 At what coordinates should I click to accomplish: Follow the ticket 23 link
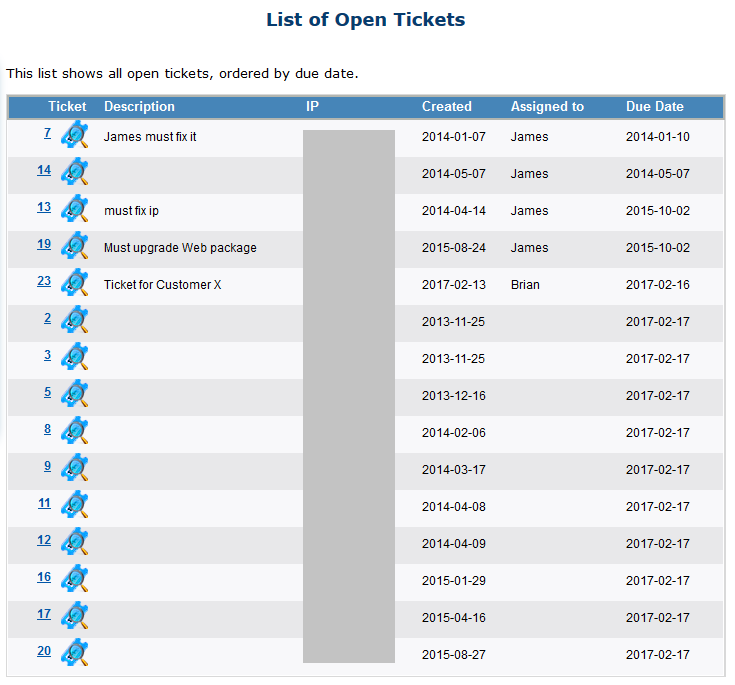pos(44,281)
